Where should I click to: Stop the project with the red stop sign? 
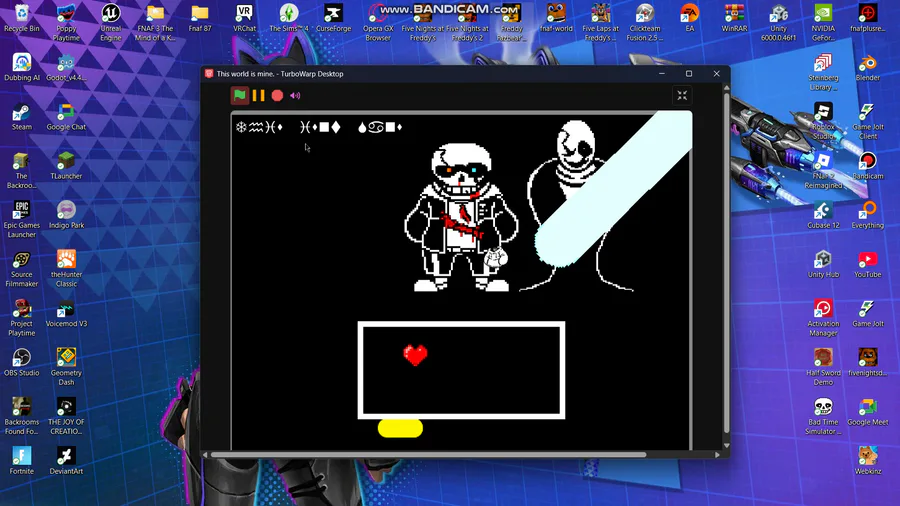277,96
